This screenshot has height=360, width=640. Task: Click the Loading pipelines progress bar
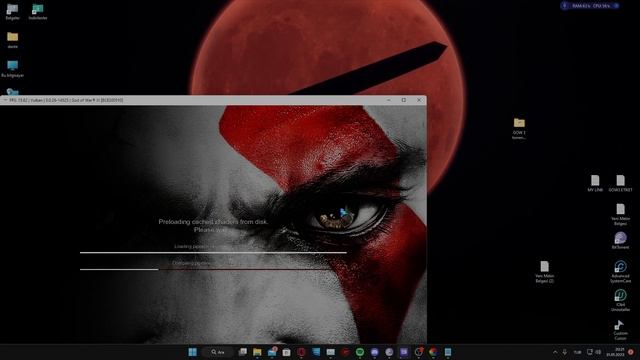213,253
